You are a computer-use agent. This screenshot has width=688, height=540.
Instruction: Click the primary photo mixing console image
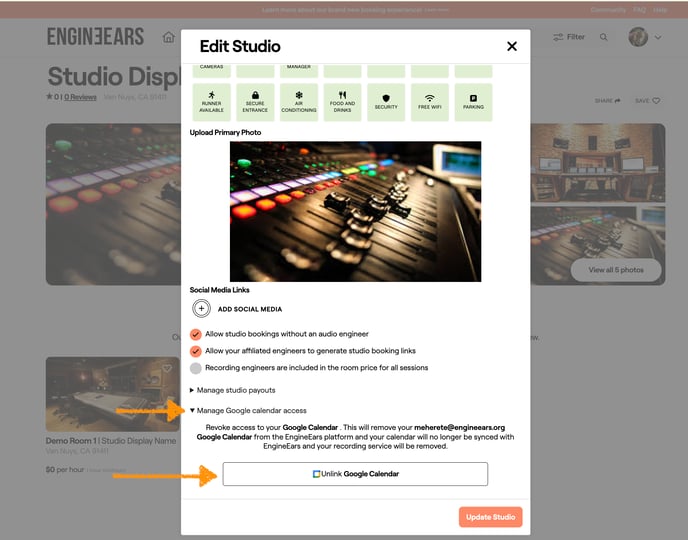pos(355,211)
